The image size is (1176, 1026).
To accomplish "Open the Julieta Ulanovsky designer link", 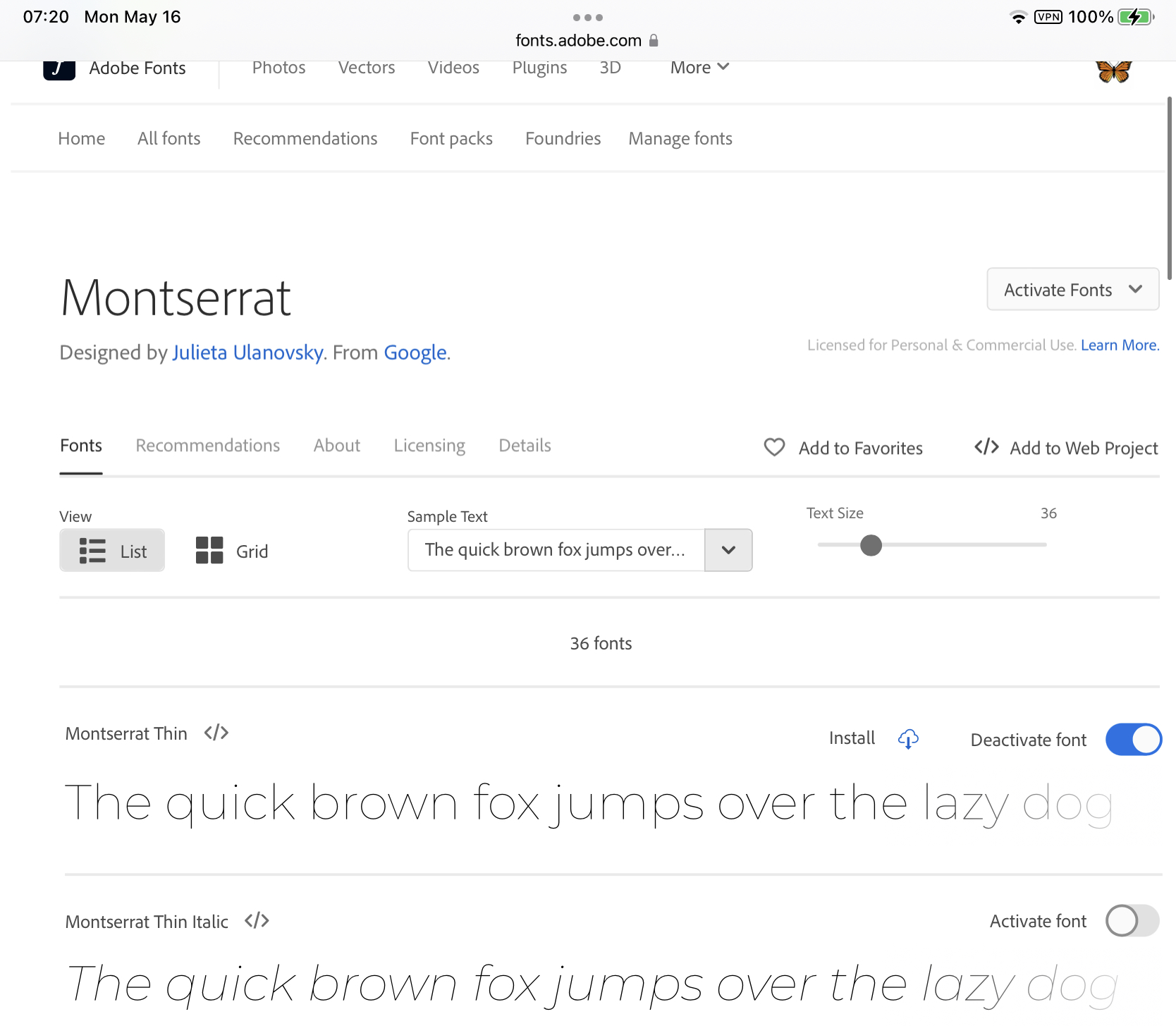I will [247, 352].
